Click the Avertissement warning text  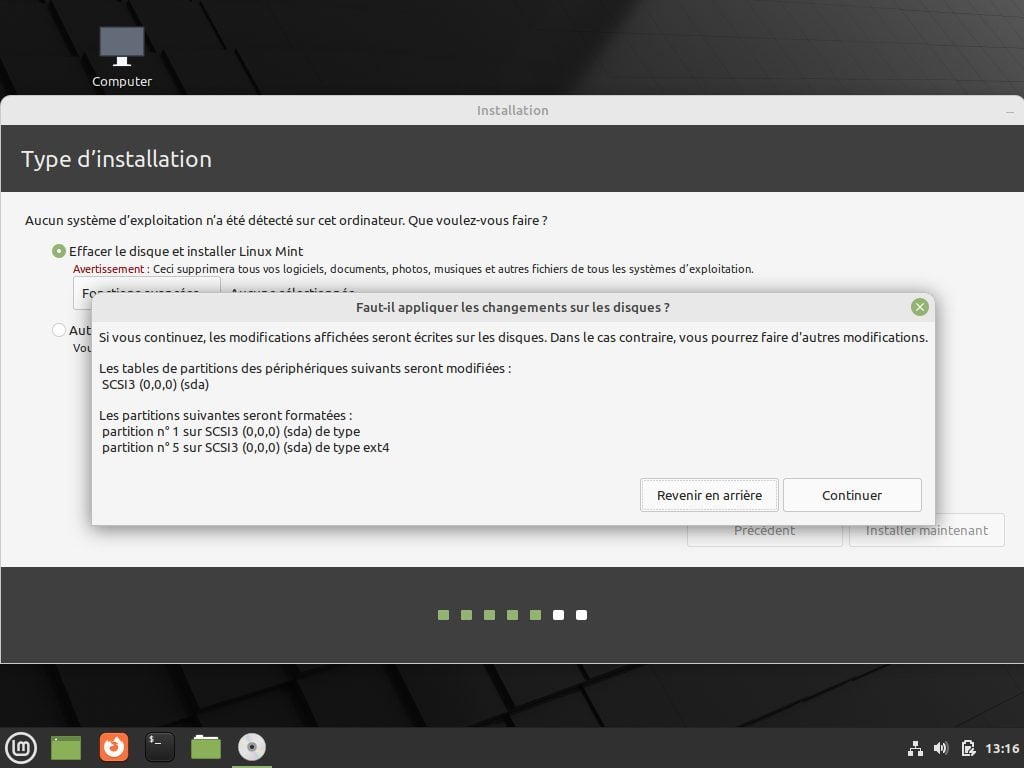pos(108,269)
